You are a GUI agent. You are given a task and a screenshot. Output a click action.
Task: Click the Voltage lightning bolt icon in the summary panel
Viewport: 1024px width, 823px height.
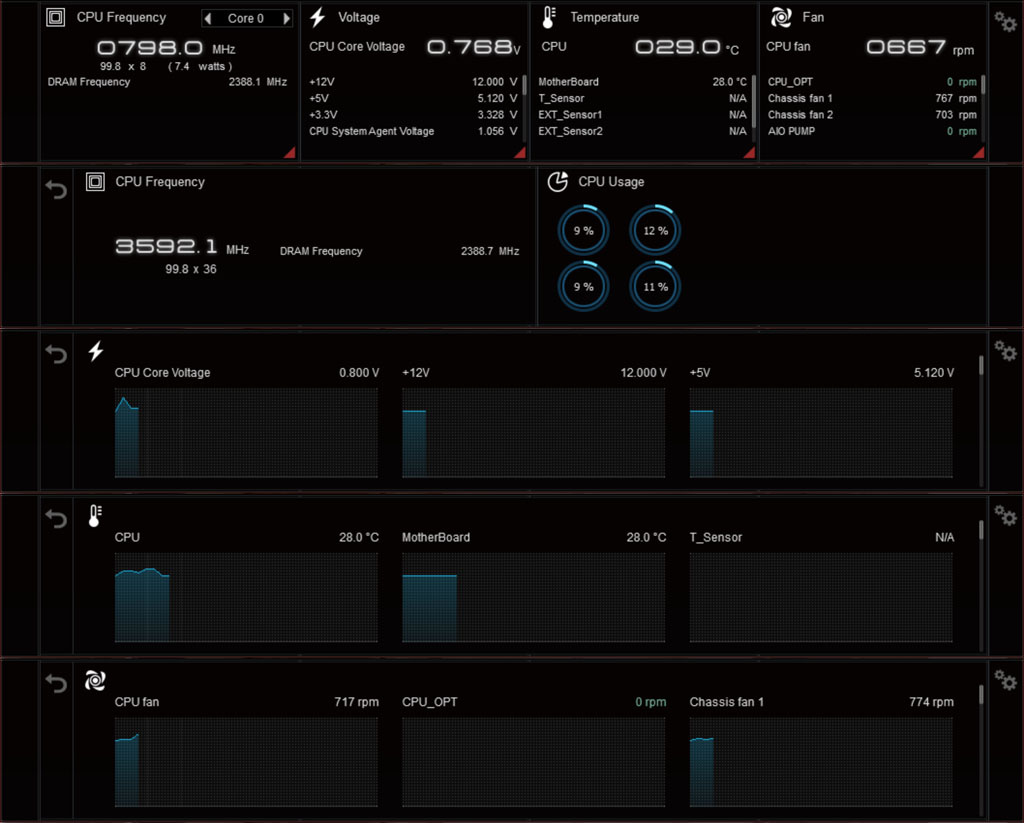(x=317, y=17)
